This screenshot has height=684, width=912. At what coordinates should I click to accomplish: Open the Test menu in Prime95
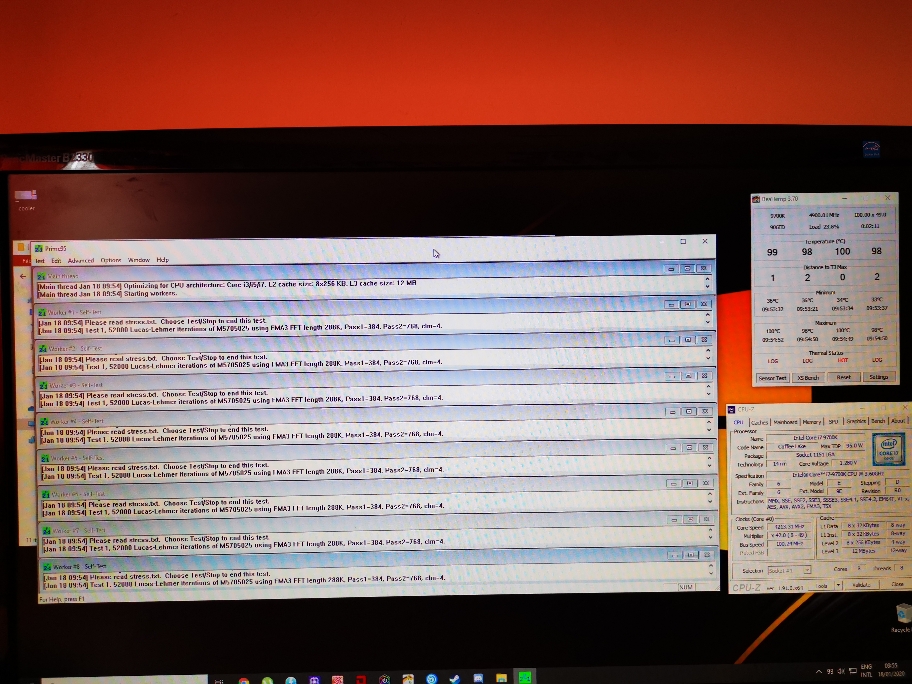click(x=40, y=261)
